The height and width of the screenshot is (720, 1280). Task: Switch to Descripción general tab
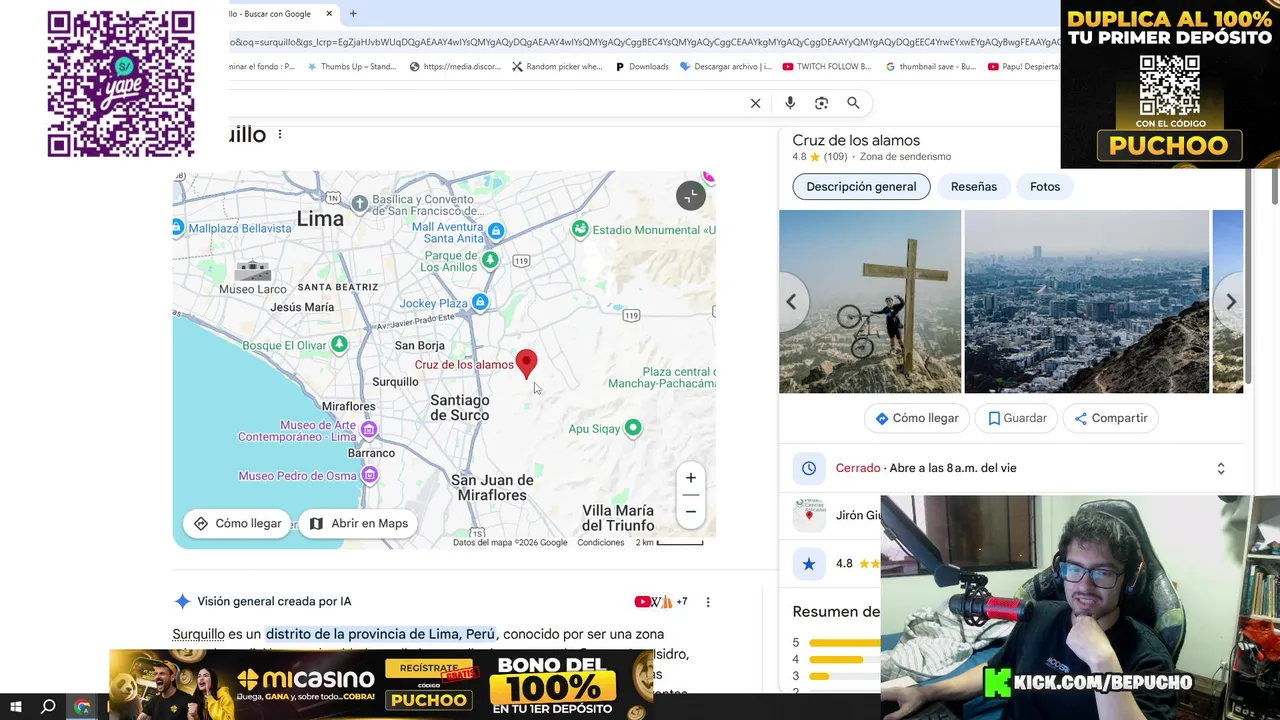[861, 187]
